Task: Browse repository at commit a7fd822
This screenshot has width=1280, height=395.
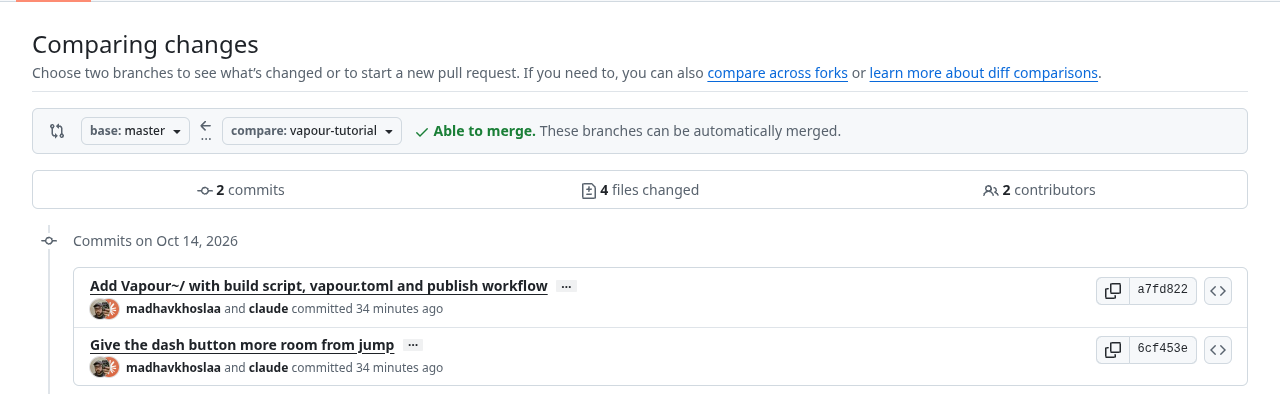Action: (1218, 291)
